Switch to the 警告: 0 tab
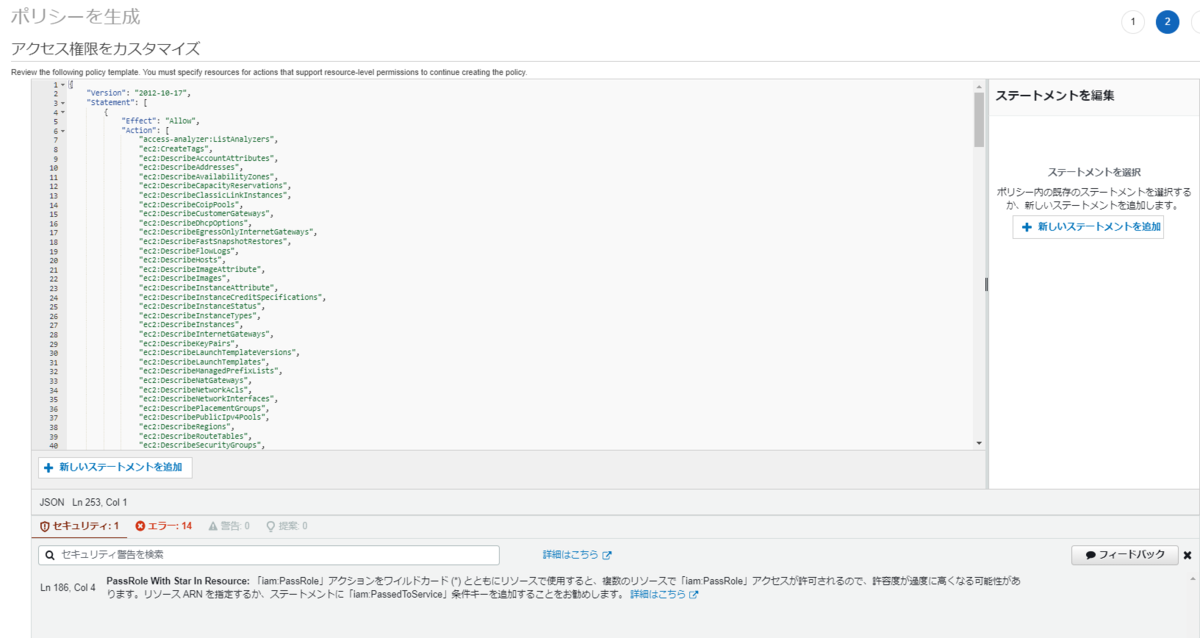Image resolution: width=1200 pixels, height=638 pixels. pos(228,526)
